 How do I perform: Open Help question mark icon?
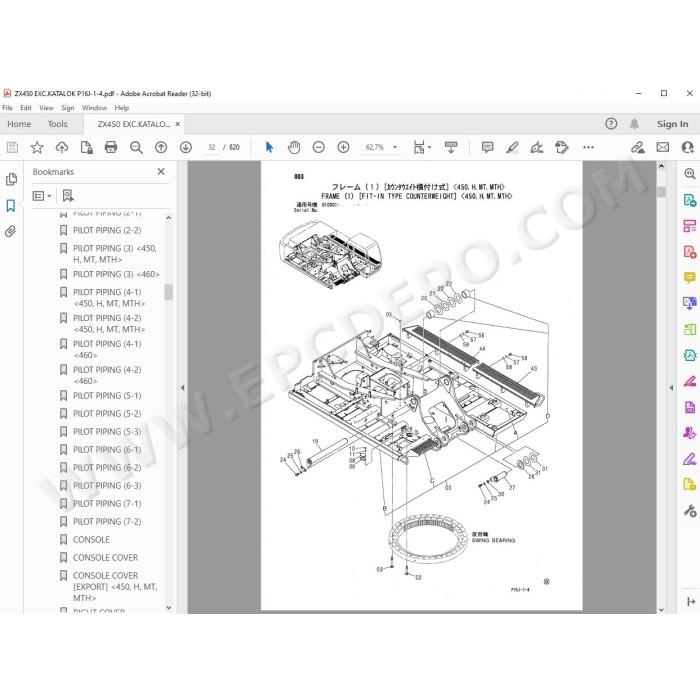coord(611,124)
